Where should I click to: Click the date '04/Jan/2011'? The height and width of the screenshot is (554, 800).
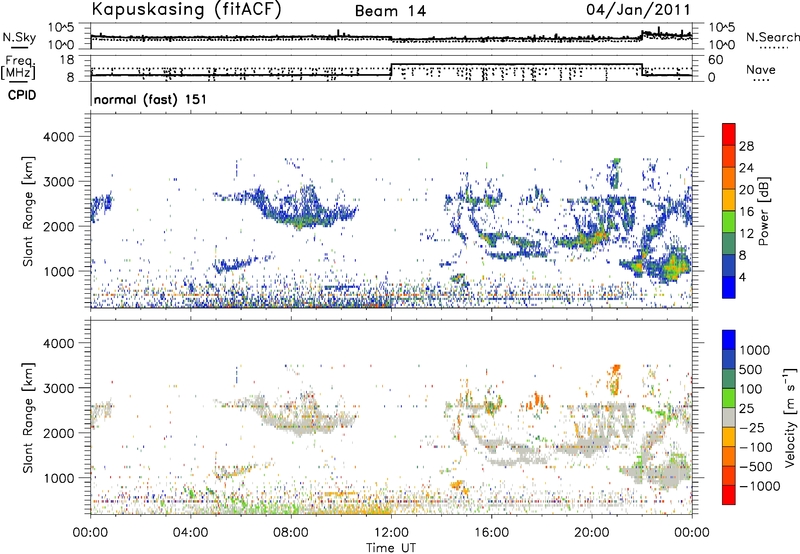tap(638, 9)
